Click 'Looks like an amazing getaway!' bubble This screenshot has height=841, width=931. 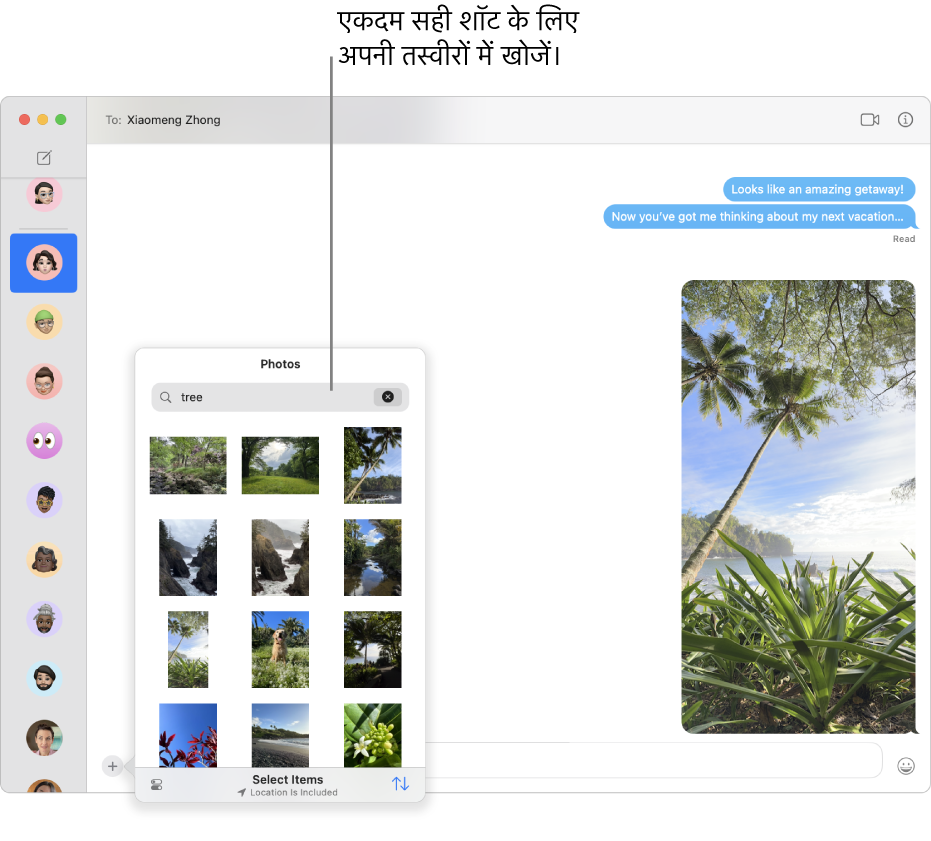click(819, 189)
